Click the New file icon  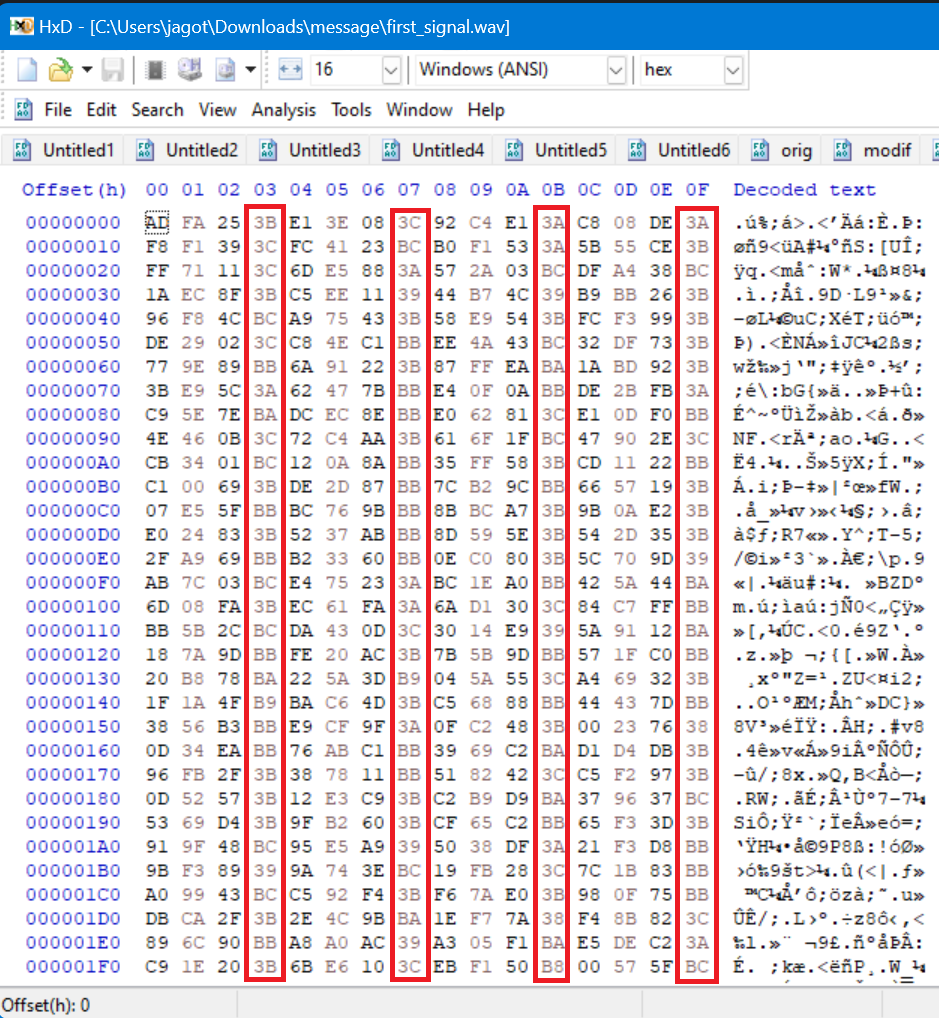click(x=28, y=69)
